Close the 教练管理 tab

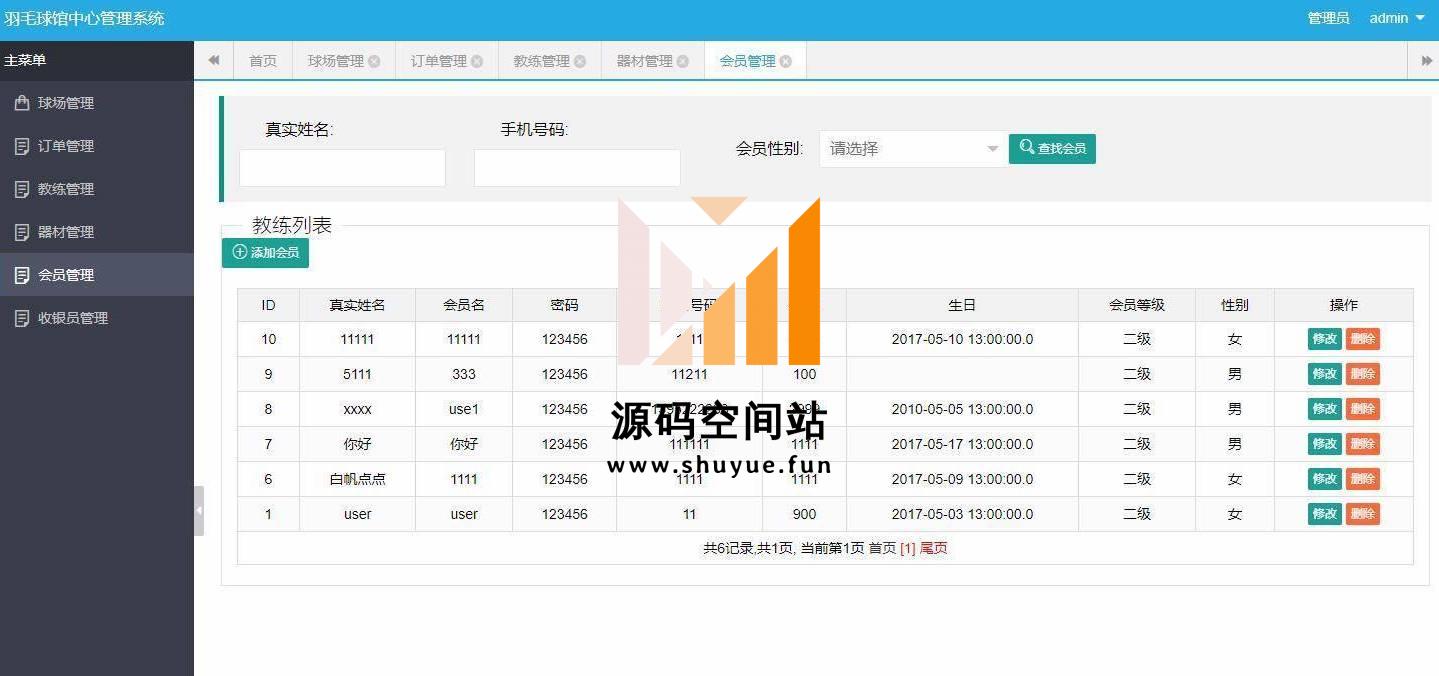point(580,61)
